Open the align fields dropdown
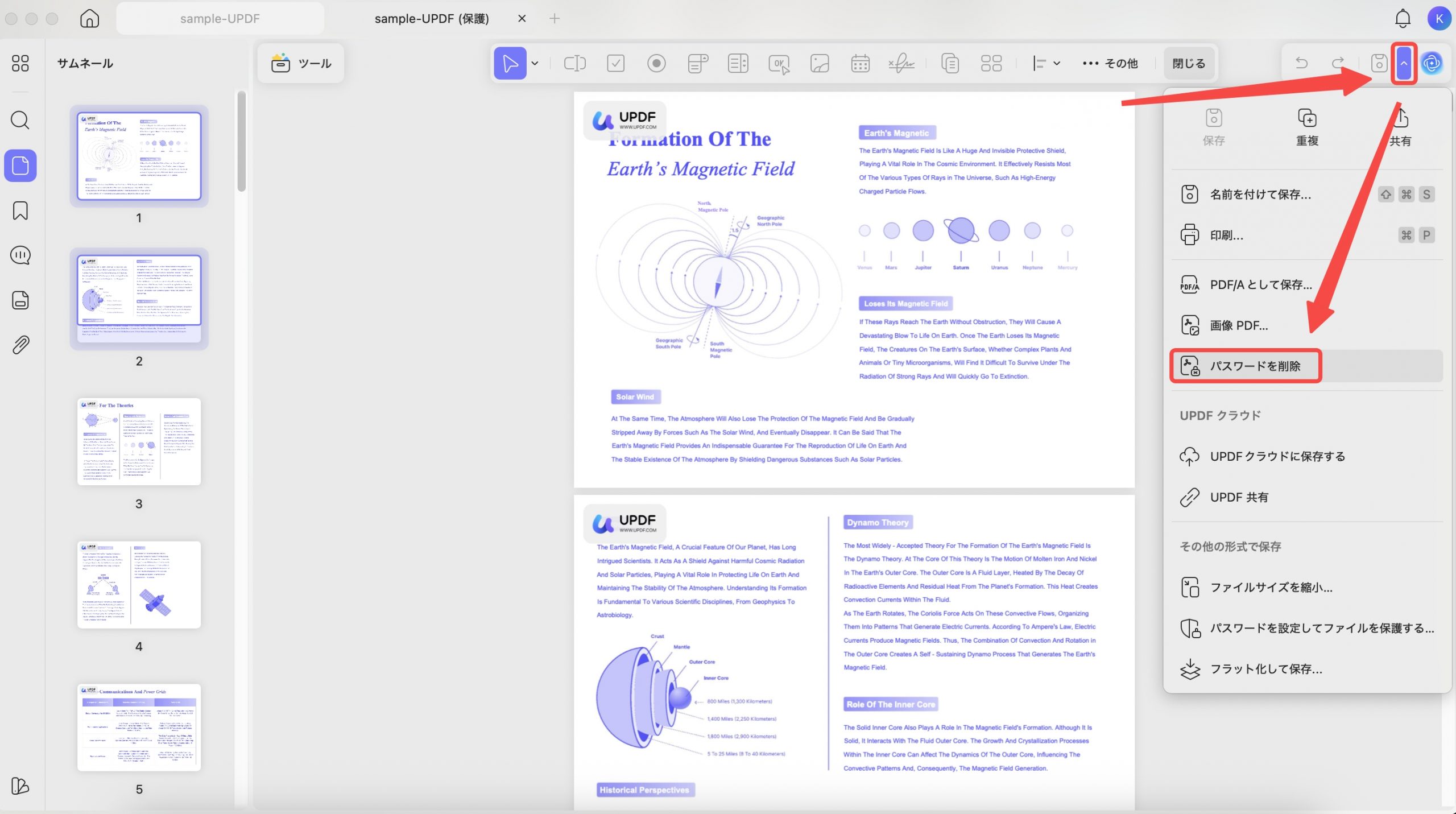 coord(1046,63)
